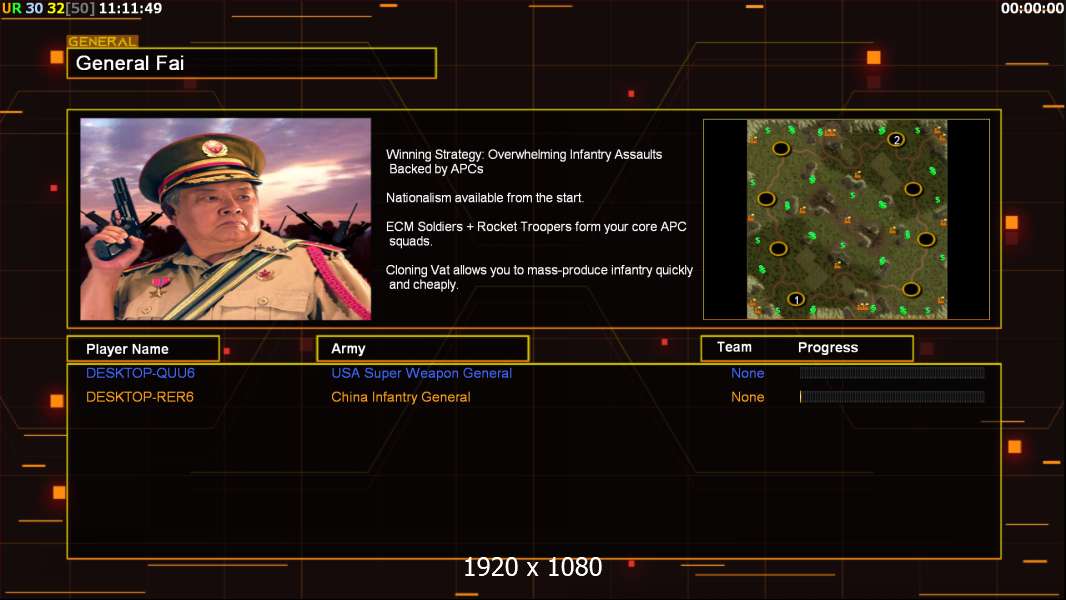
Task: Click the Progress column header
Action: pos(827,347)
